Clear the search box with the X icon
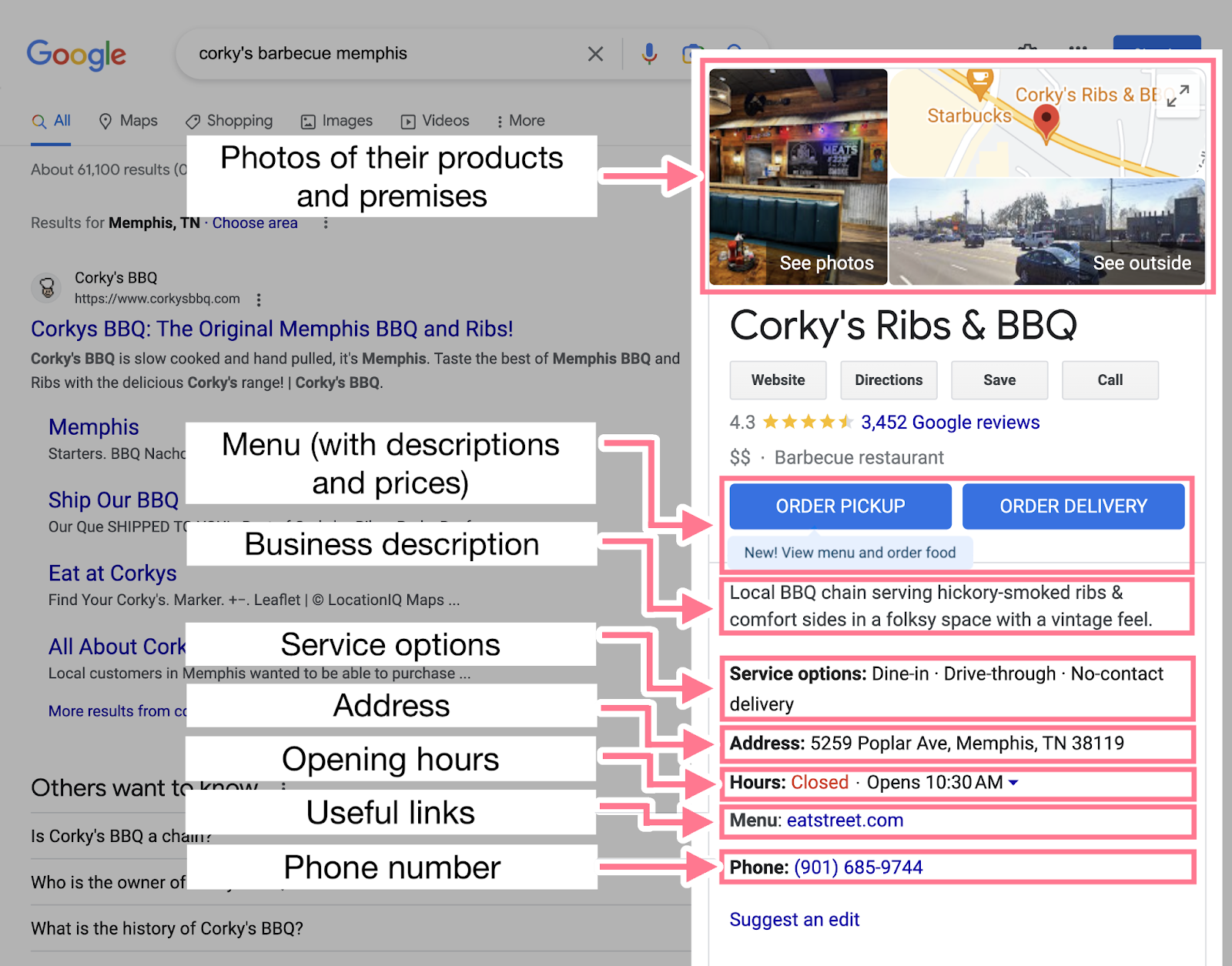The image size is (1232, 966). coord(595,54)
